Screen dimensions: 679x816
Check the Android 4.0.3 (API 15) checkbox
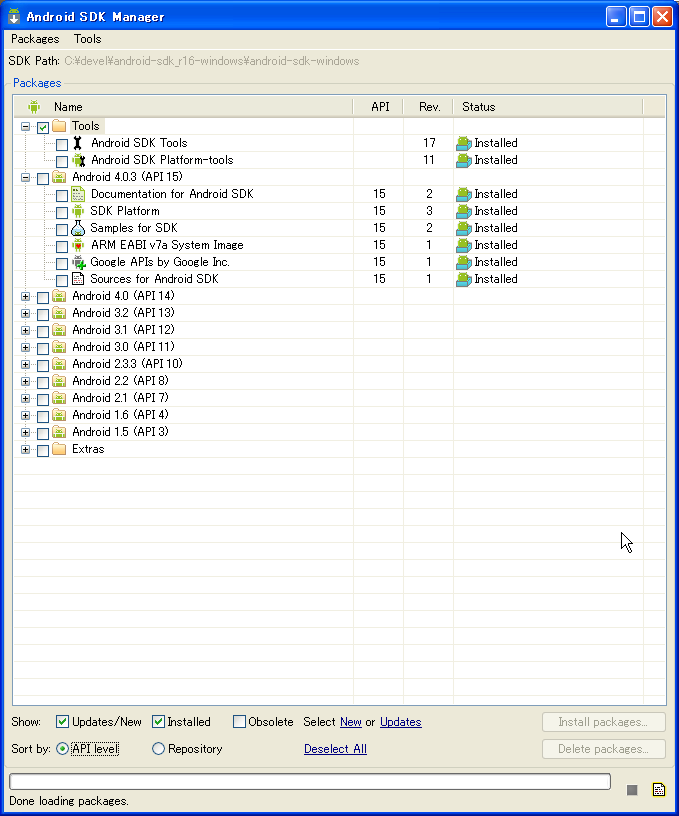pos(43,178)
